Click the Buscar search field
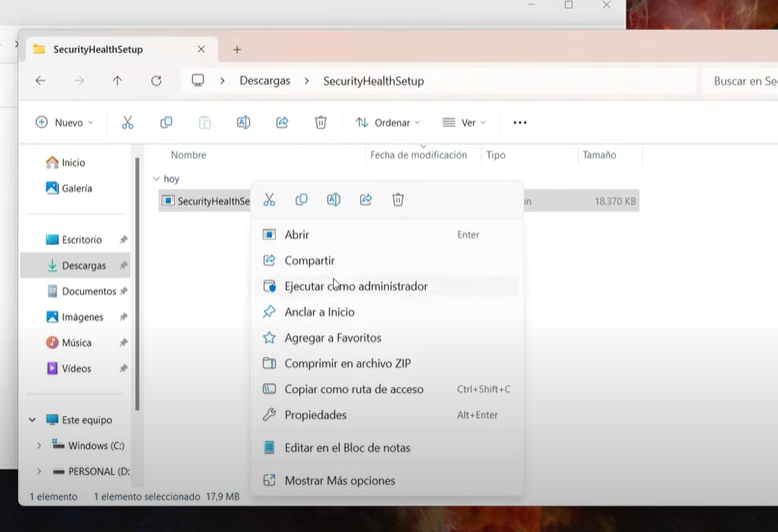The width and height of the screenshot is (778, 532). 740,81
